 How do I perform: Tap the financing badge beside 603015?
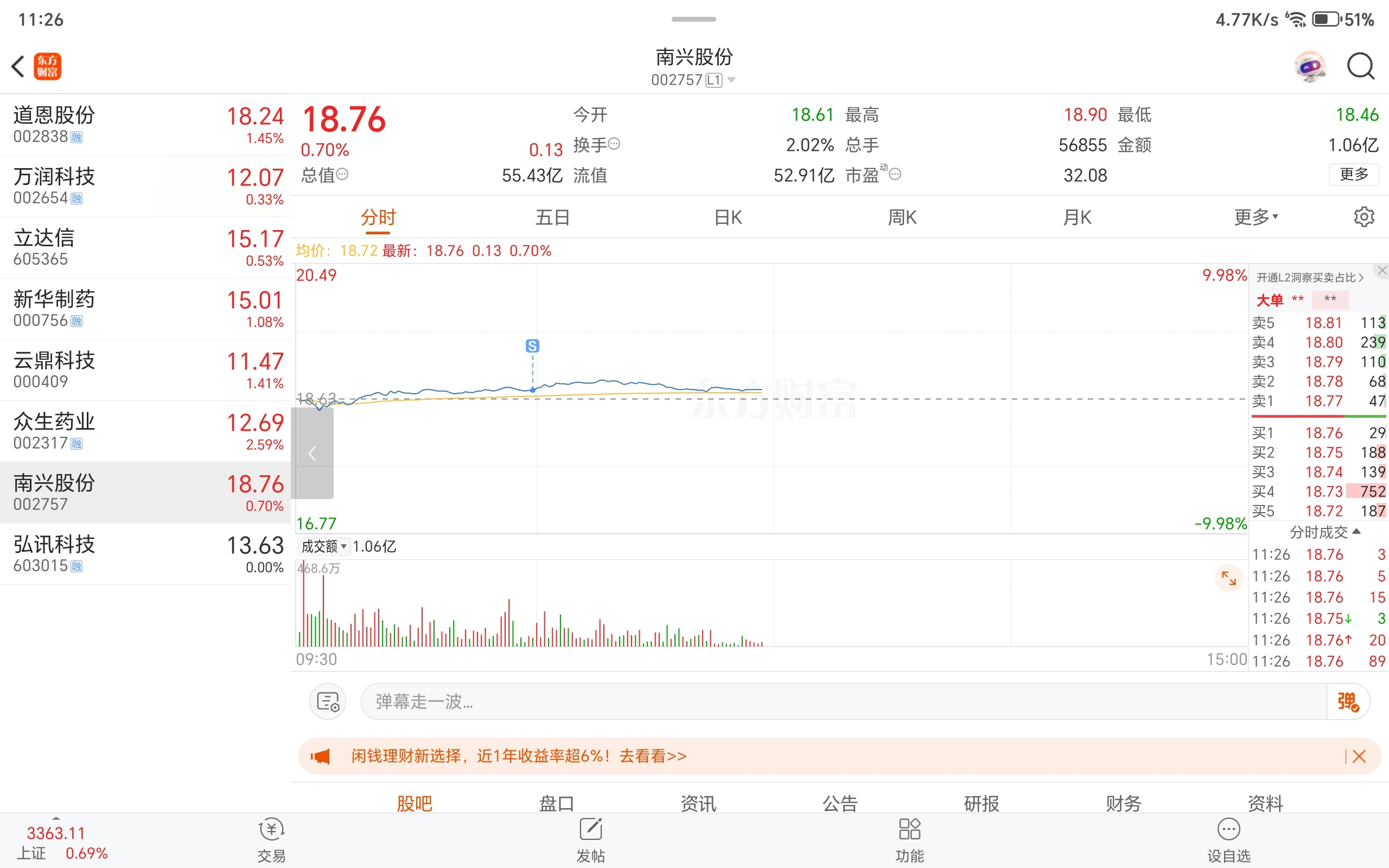click(77, 566)
